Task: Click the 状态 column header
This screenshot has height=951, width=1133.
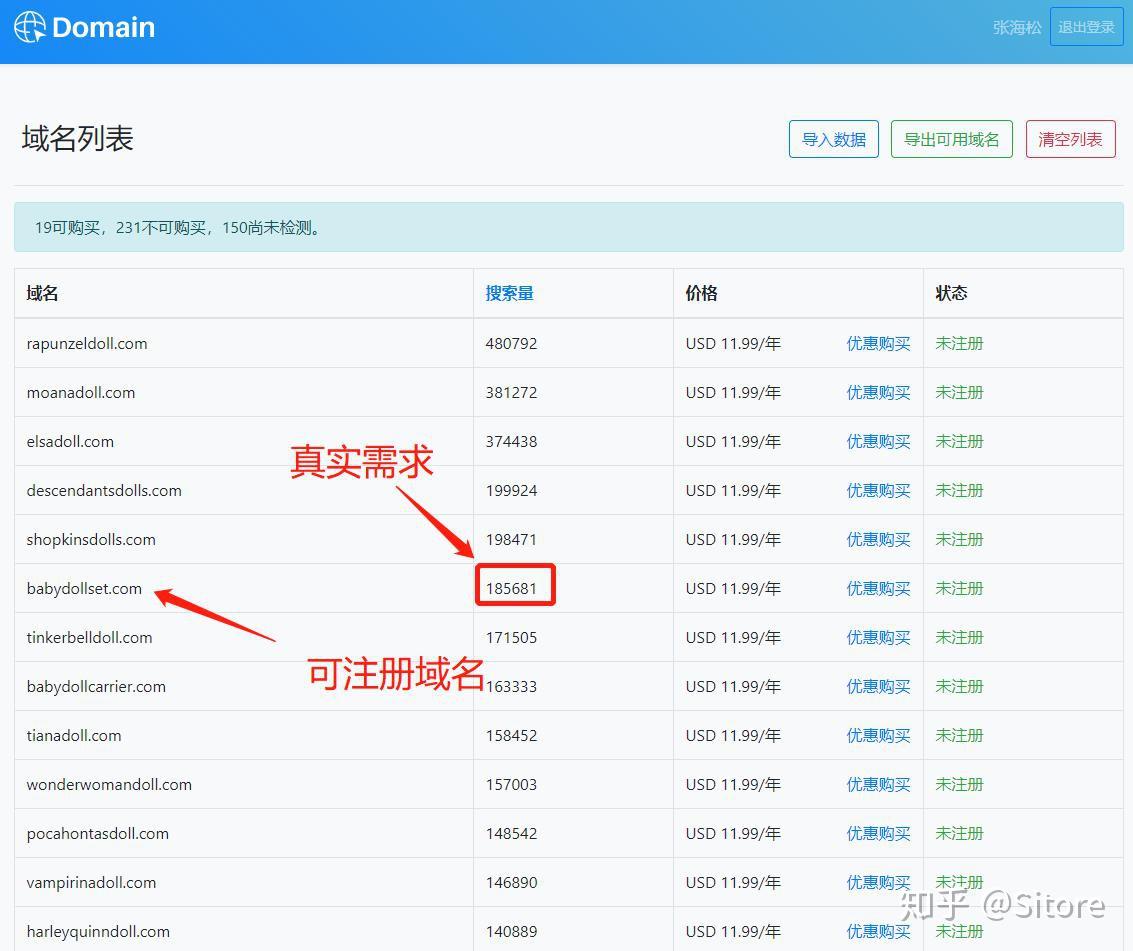Action: tap(951, 293)
